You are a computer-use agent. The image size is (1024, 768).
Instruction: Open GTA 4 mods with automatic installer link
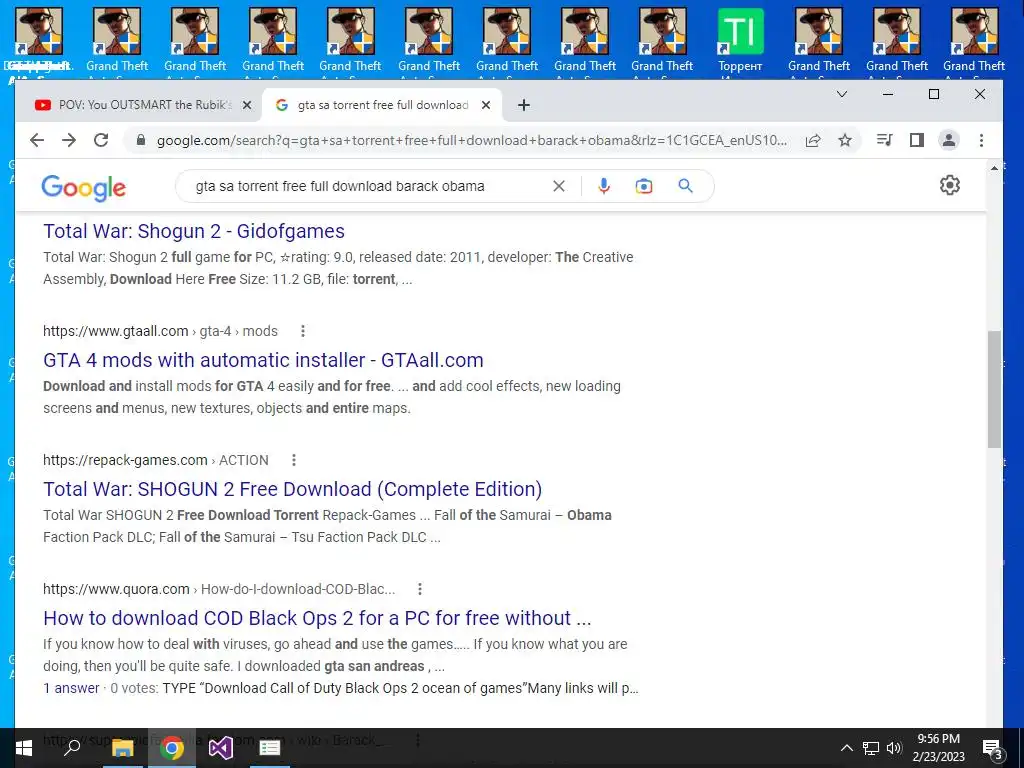[x=263, y=360]
